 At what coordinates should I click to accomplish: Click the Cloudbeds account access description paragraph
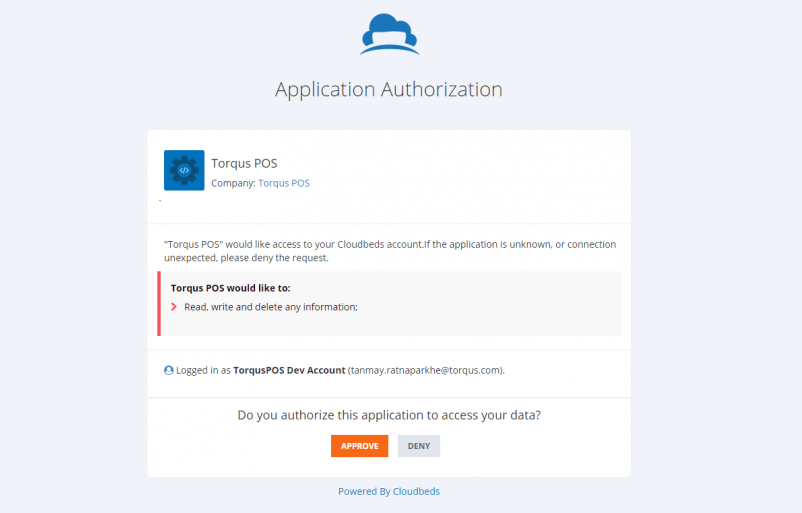390,251
